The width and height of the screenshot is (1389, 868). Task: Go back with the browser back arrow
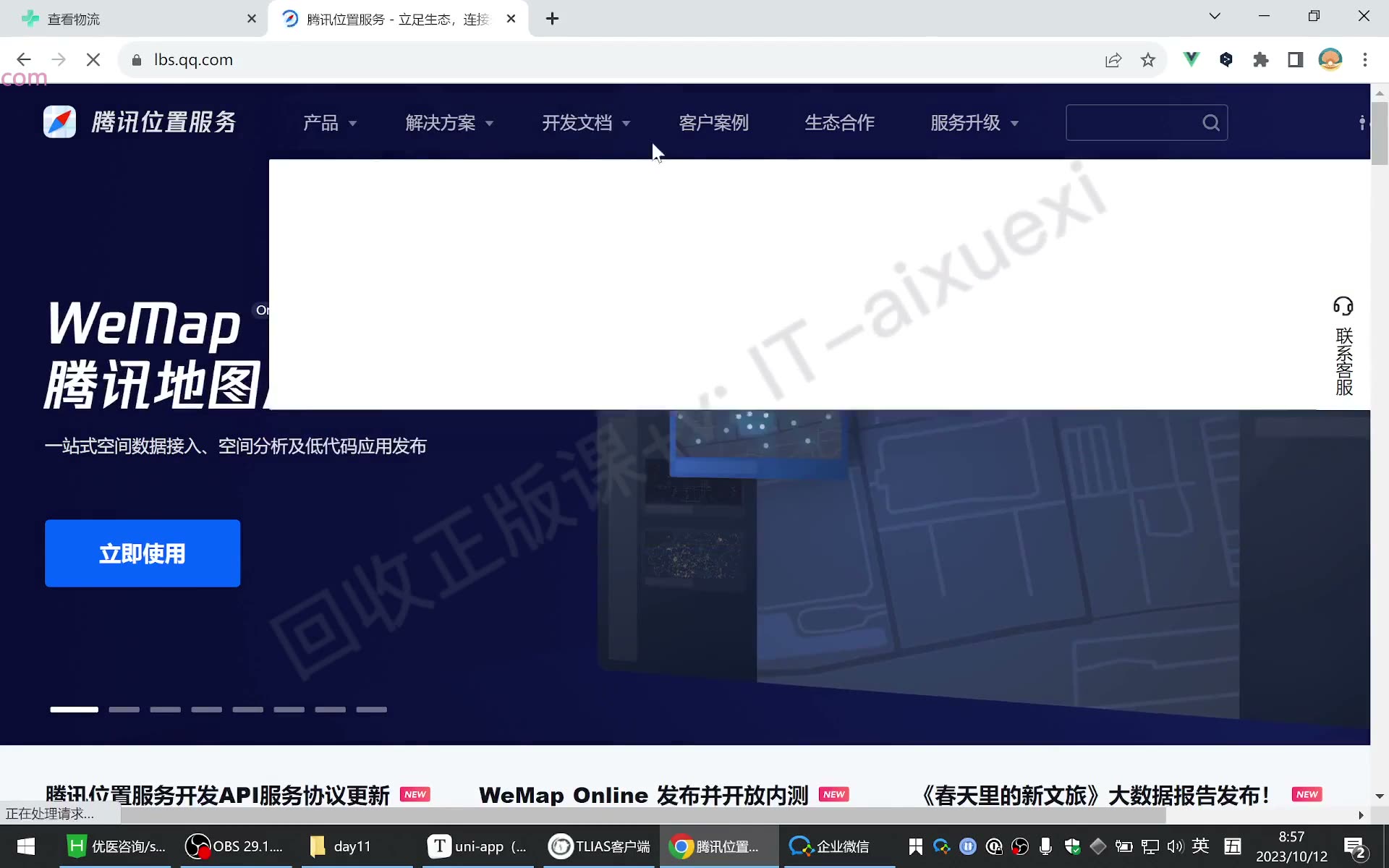click(24, 60)
